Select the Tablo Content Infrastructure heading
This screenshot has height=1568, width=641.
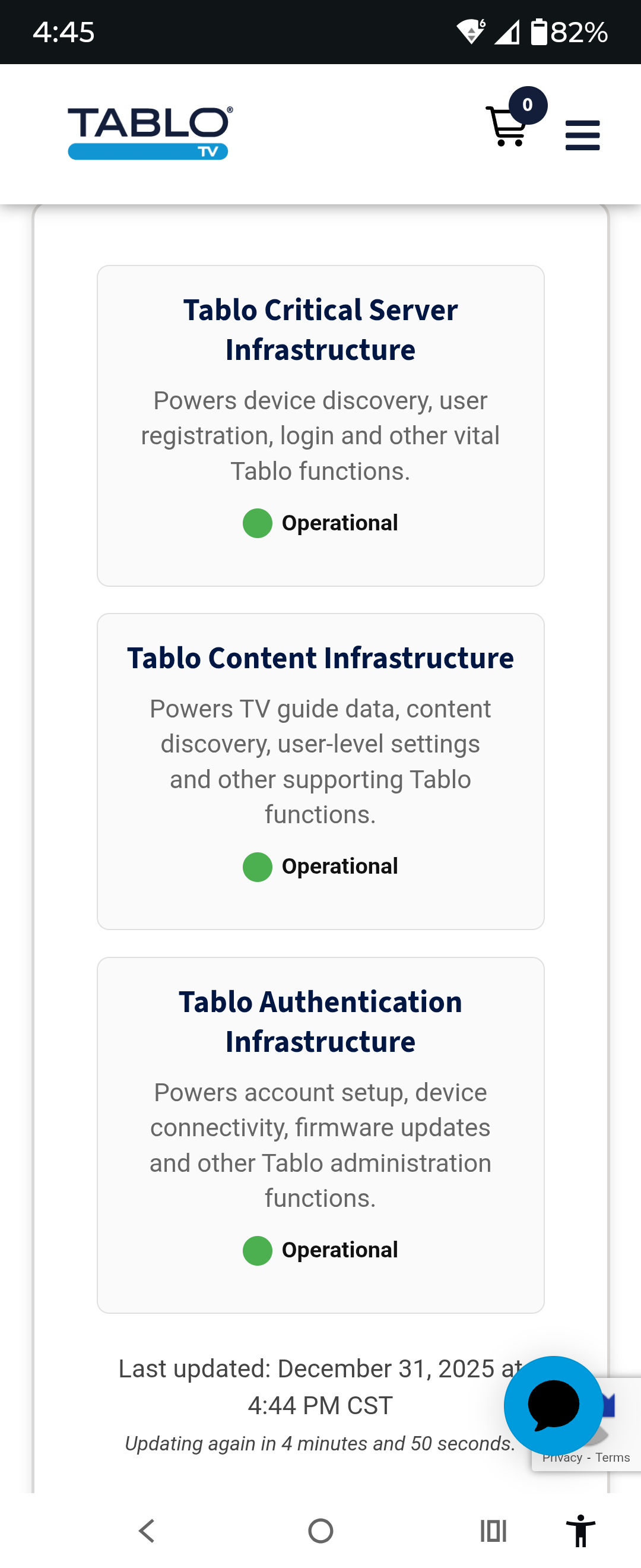pyautogui.click(x=320, y=658)
